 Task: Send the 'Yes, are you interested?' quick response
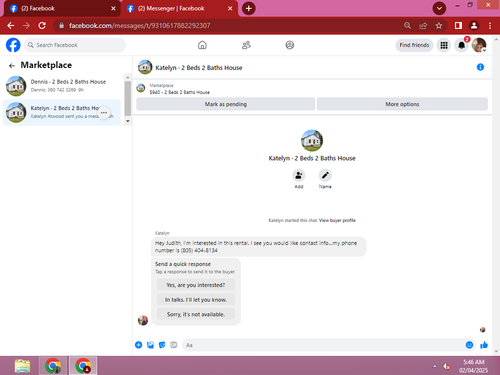point(196,285)
